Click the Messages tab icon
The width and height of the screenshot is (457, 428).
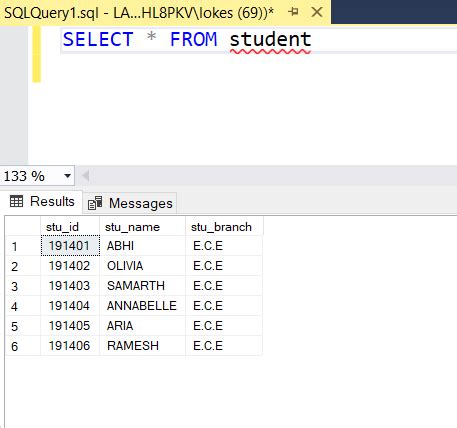pos(95,203)
